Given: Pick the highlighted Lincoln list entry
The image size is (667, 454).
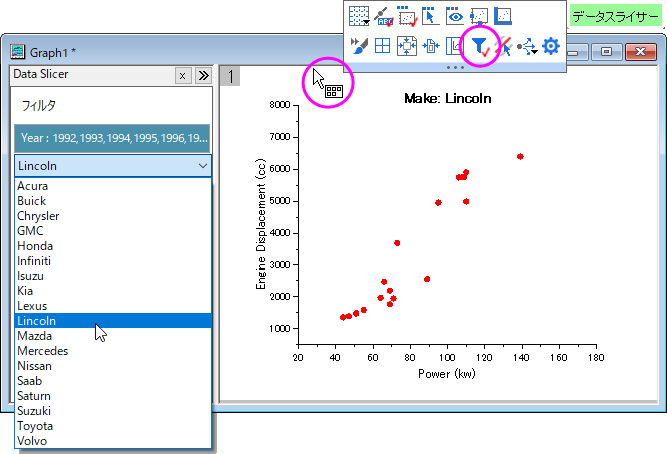Looking at the screenshot, I should coord(113,321).
